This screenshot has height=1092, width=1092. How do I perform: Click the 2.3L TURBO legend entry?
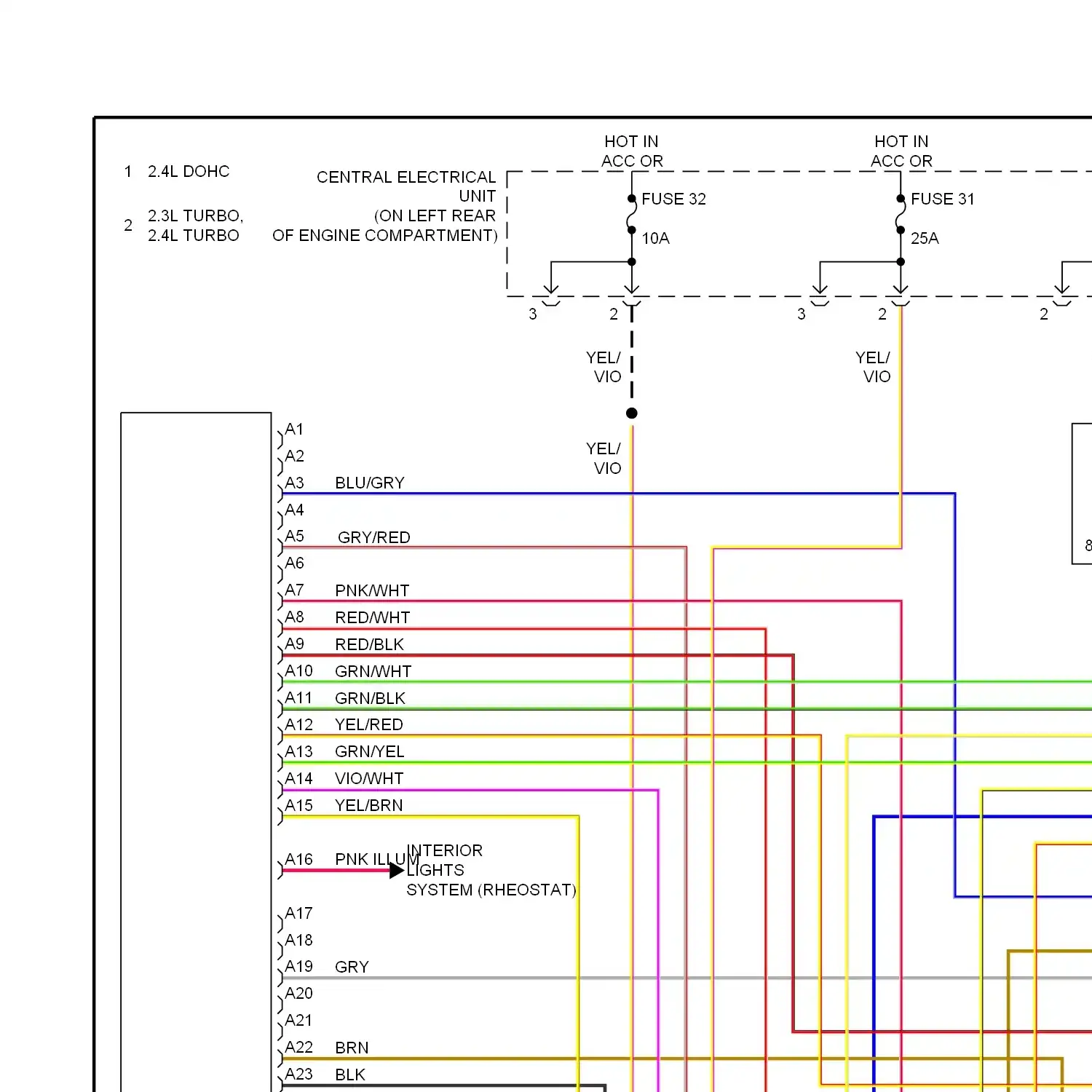pyautogui.click(x=195, y=215)
